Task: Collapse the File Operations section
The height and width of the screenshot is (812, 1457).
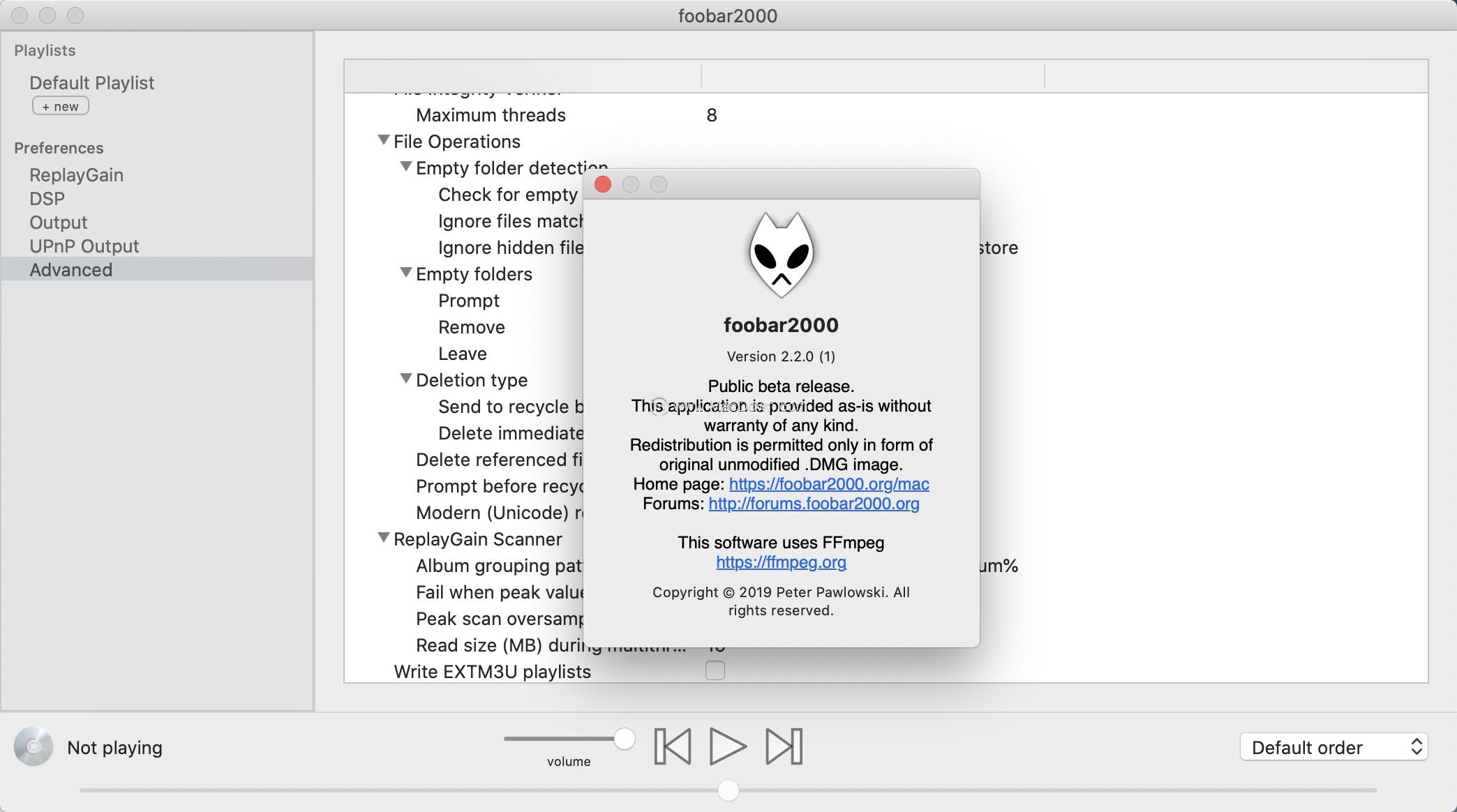Action: pos(384,139)
